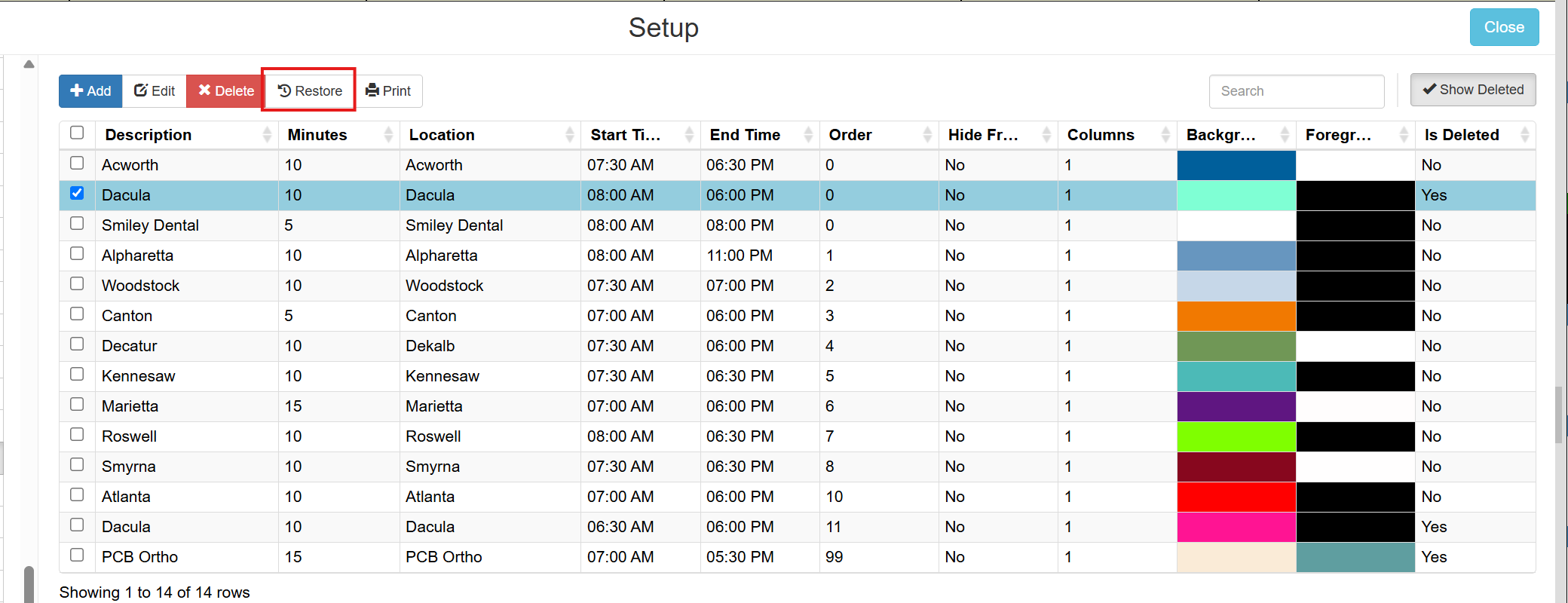
Task: Click the Restore history icon button
Action: click(x=309, y=91)
